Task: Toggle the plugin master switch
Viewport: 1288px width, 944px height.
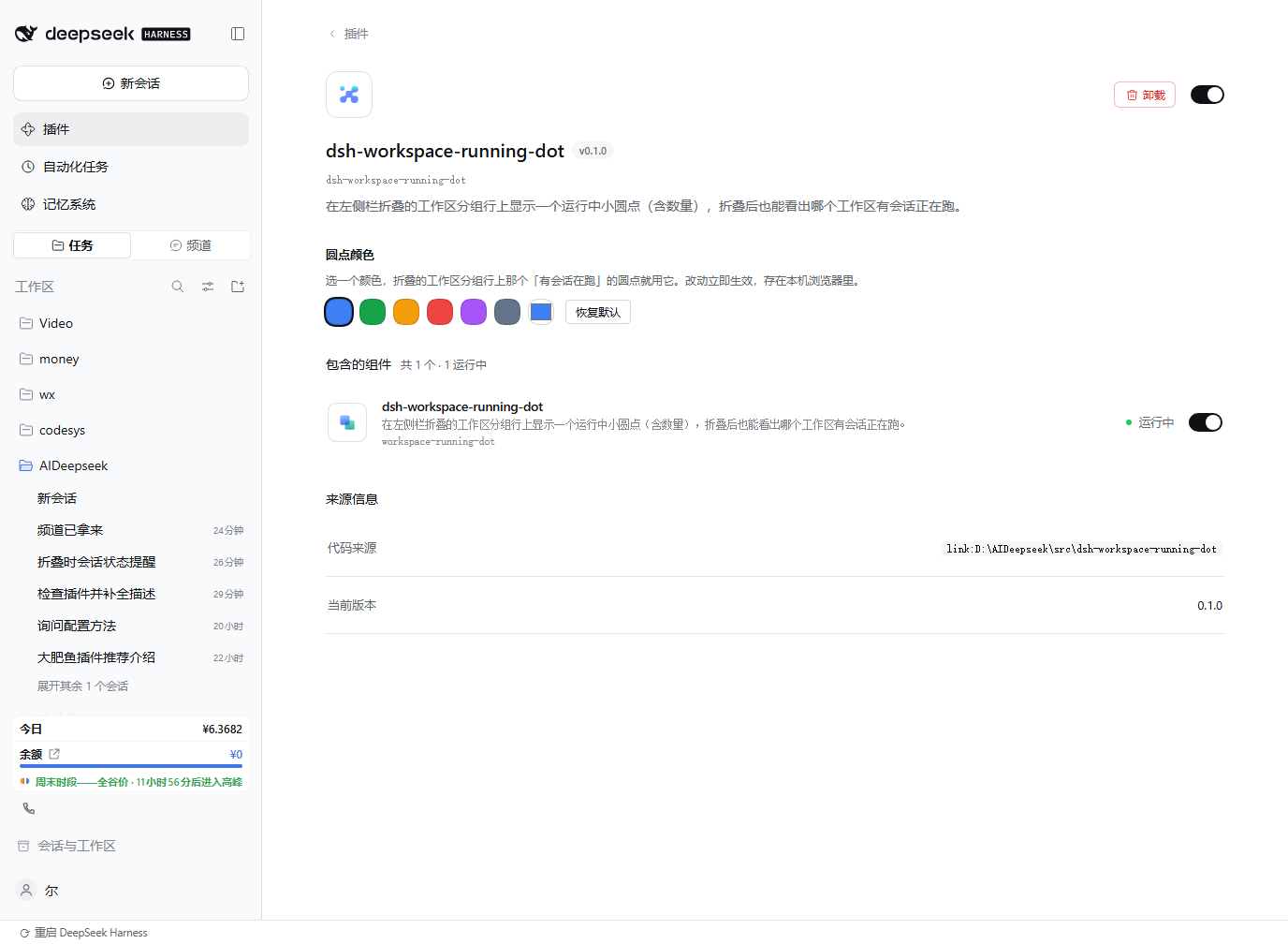Action: [x=1207, y=95]
